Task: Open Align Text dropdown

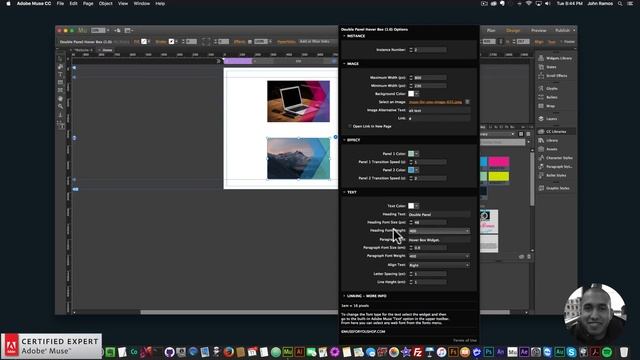Action: [x=439, y=265]
